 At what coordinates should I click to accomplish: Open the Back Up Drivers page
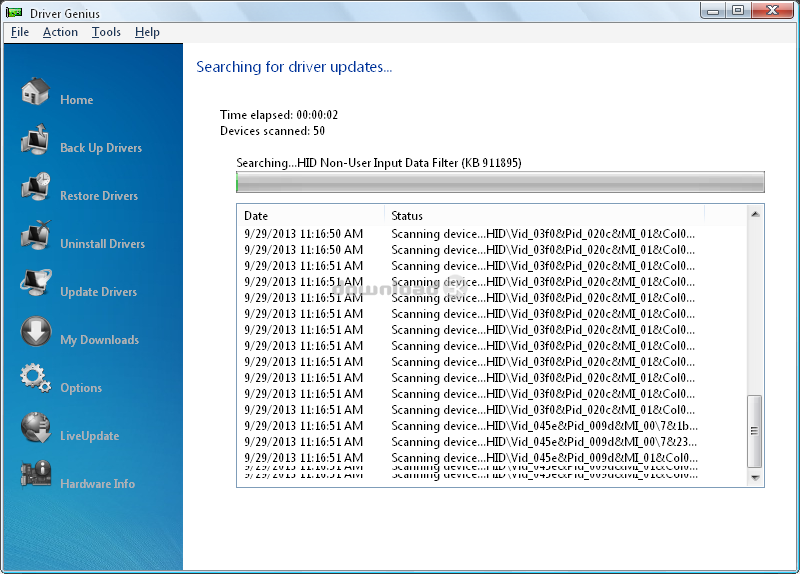pyautogui.click(x=101, y=148)
